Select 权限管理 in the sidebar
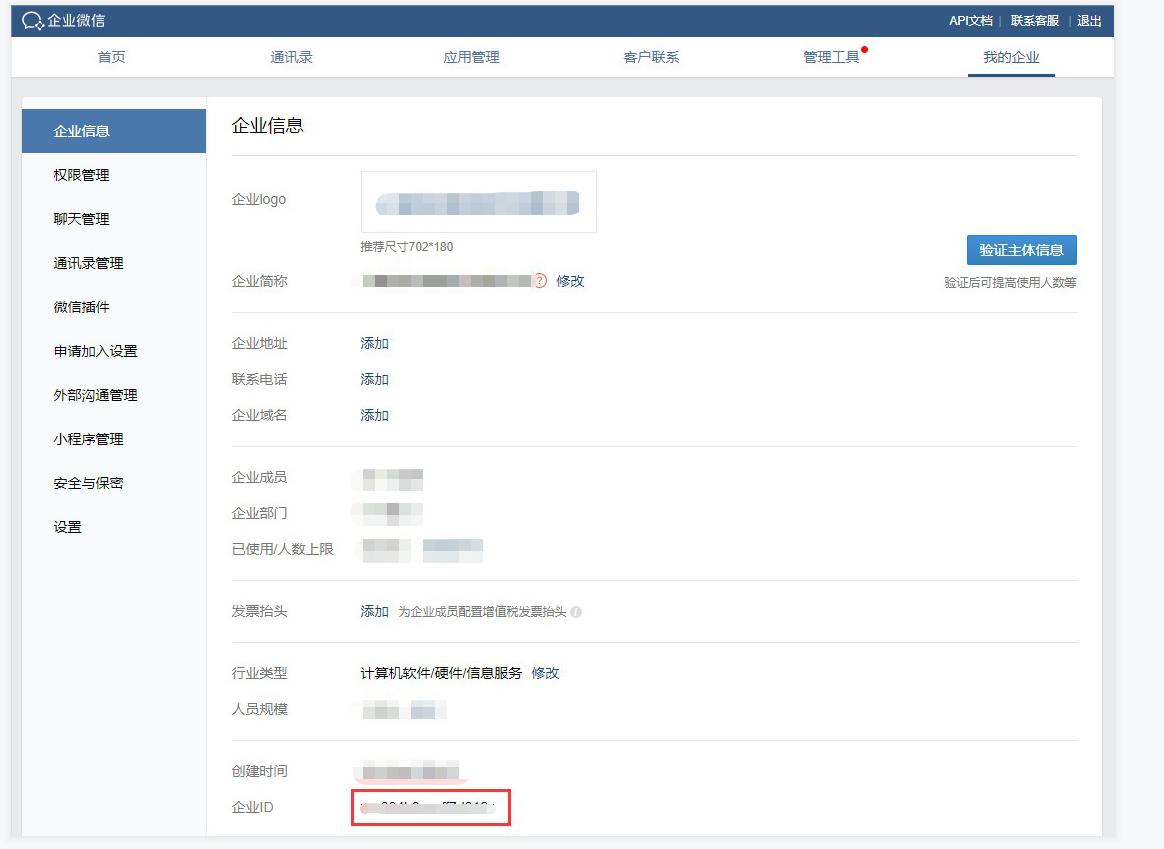1164x849 pixels. (82, 175)
